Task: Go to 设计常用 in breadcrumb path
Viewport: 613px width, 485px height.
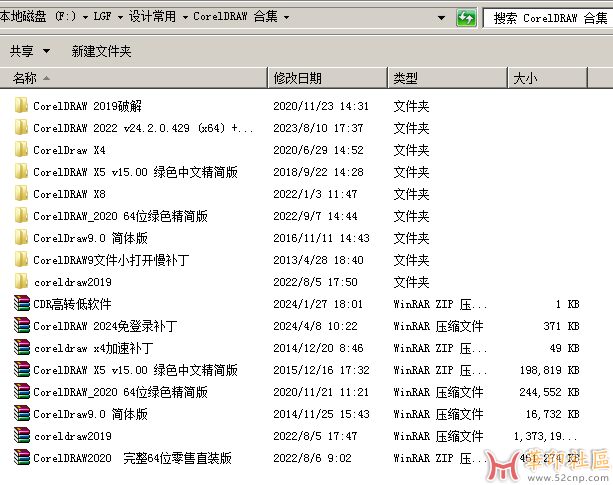Action: 152,16
